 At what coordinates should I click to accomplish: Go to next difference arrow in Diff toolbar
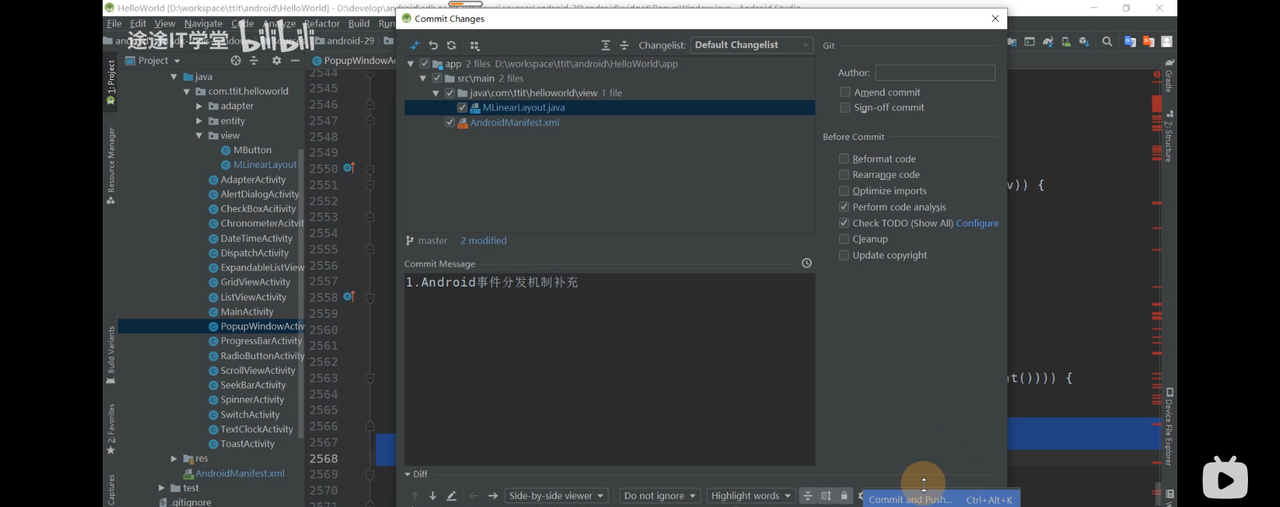433,496
